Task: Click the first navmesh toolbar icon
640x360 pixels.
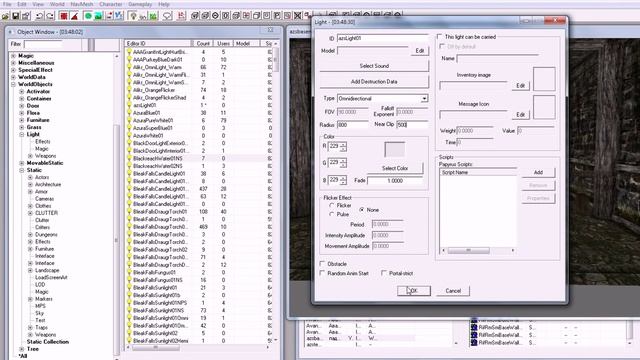Action: [x=195, y=16]
